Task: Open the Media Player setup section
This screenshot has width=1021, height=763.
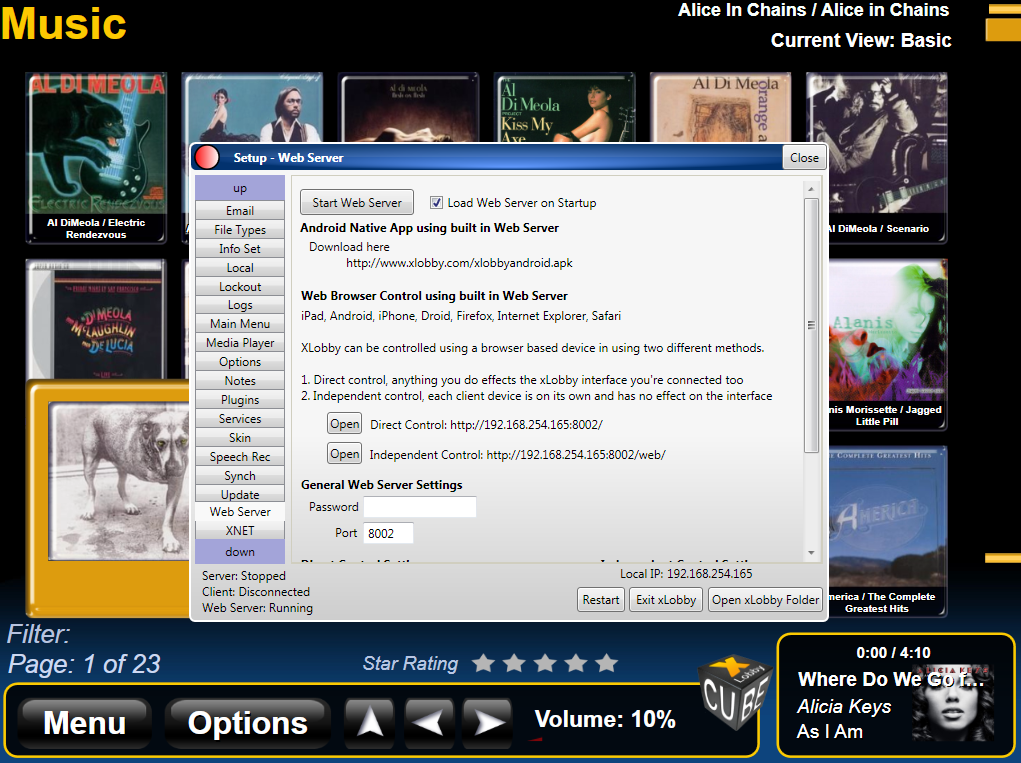Action: (x=240, y=342)
